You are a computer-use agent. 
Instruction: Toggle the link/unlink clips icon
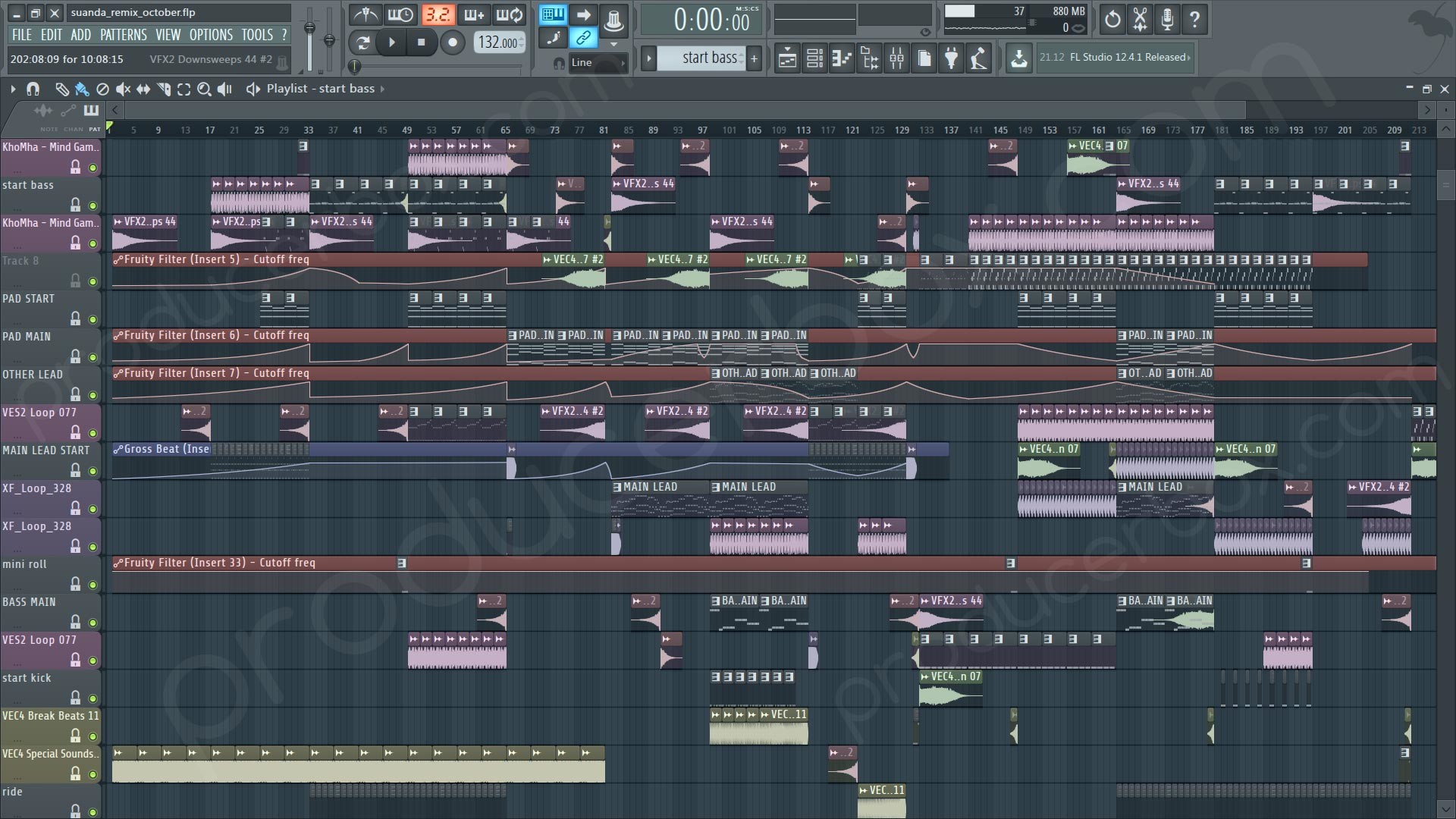pyautogui.click(x=584, y=38)
